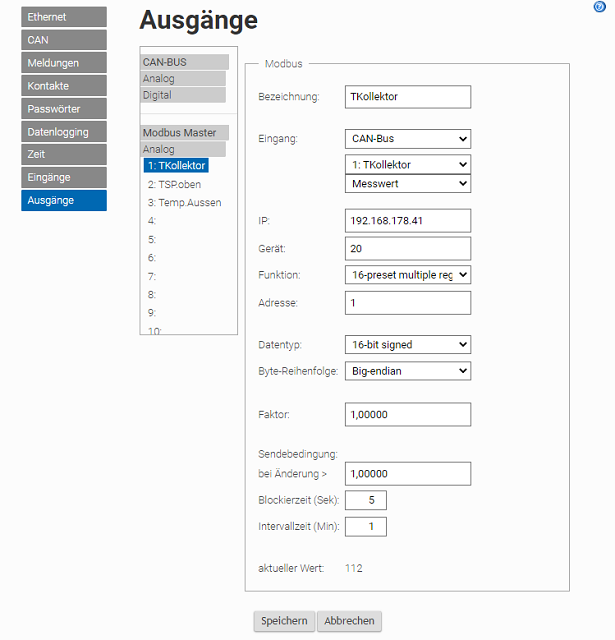Open the Messwert dropdown
The width and height of the screenshot is (615, 640).
click(x=408, y=184)
